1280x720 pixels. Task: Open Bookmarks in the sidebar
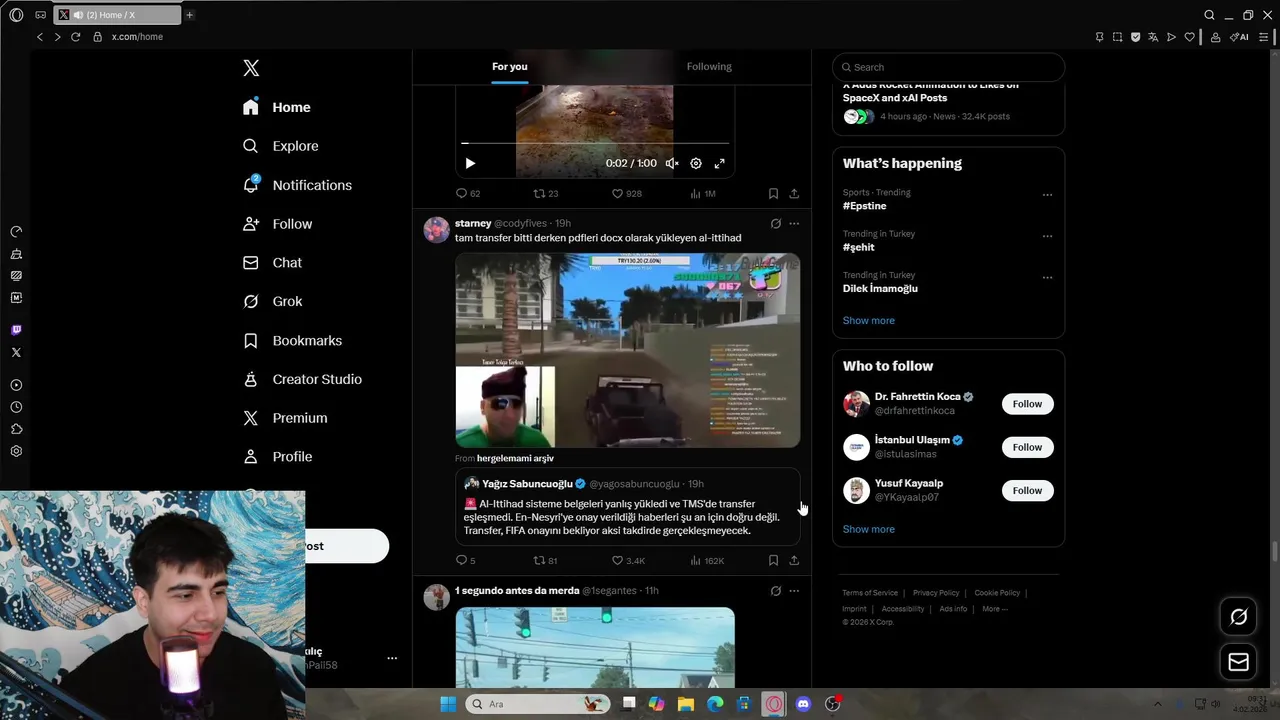coord(292,341)
